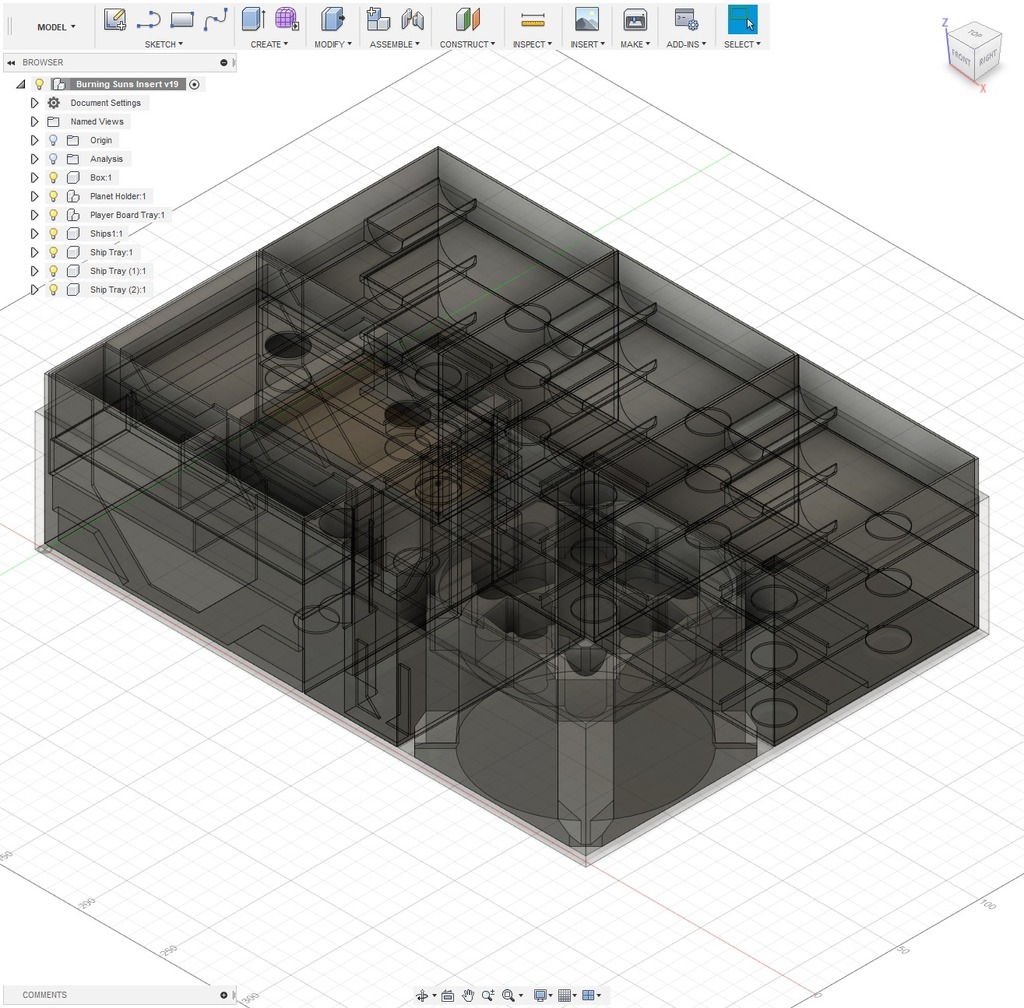Toggle the Analysis folder lightbulb
This screenshot has width=1024, height=1008.
point(54,159)
